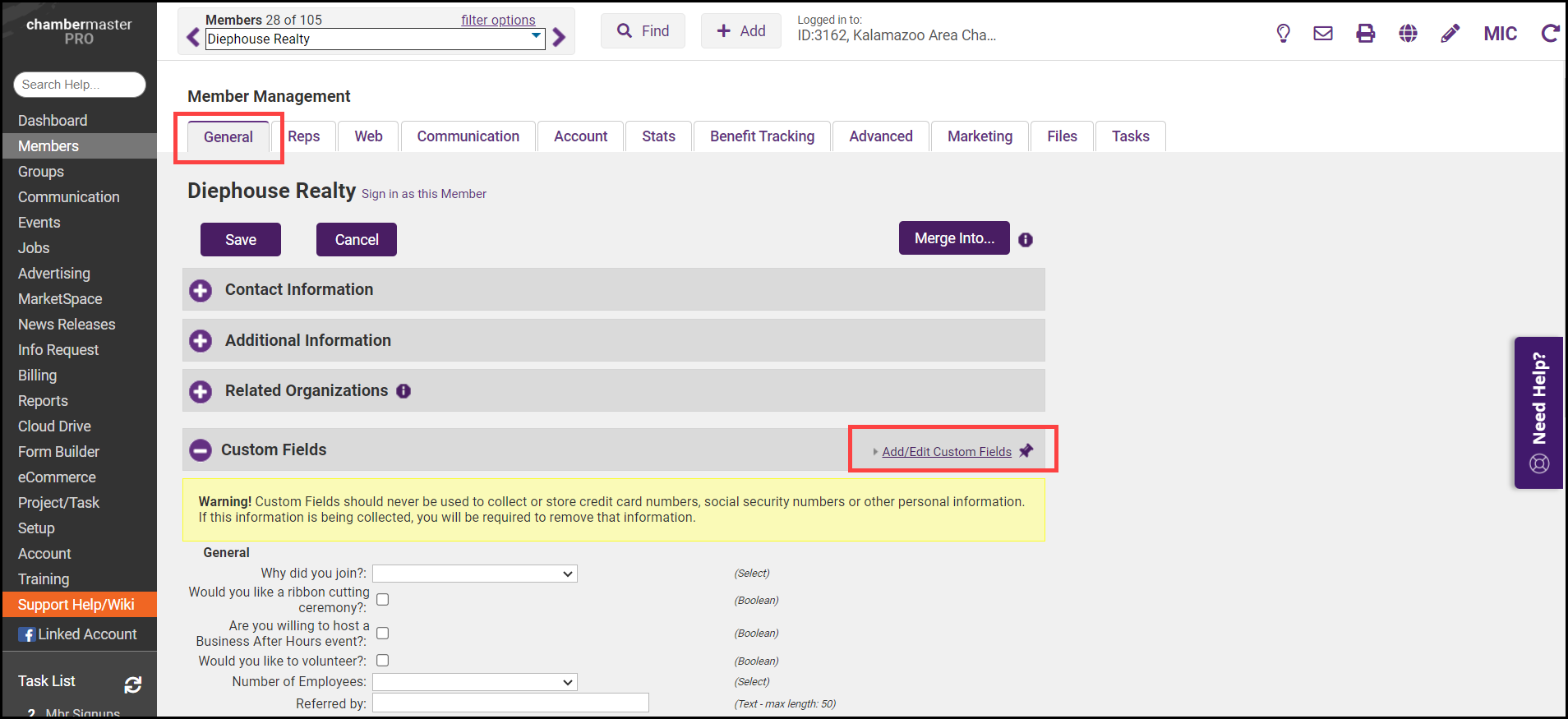Check the ribbon cutting ceremony checkbox
1568x719 pixels.
coord(383,600)
